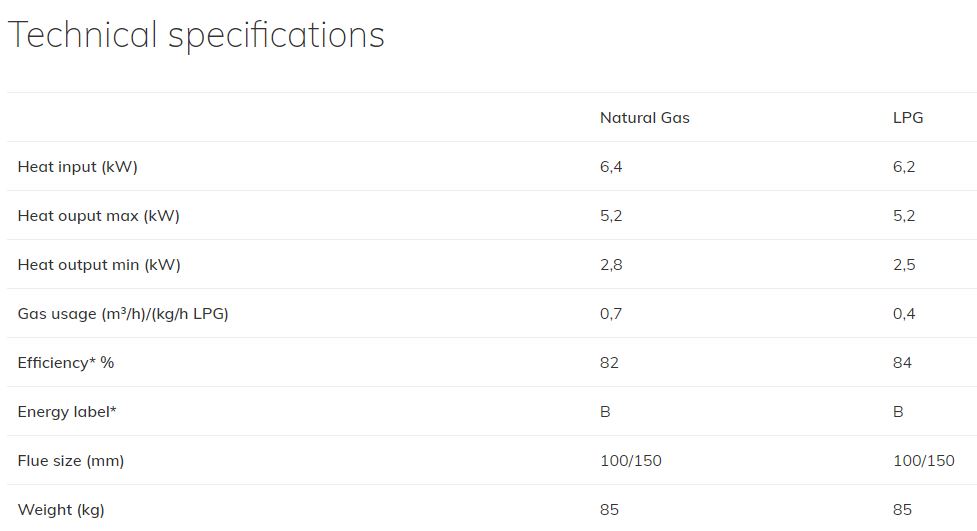Select the LPG column header
Image resolution: width=977 pixels, height=531 pixels.
908,118
